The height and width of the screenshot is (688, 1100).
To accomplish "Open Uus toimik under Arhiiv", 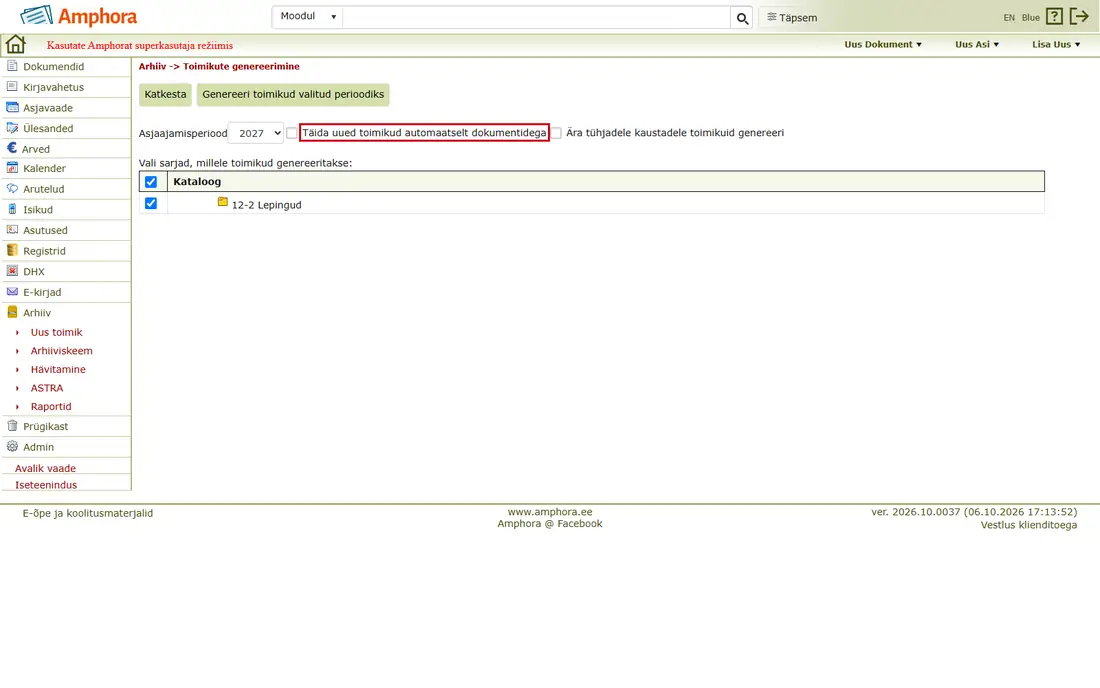I will tap(57, 332).
